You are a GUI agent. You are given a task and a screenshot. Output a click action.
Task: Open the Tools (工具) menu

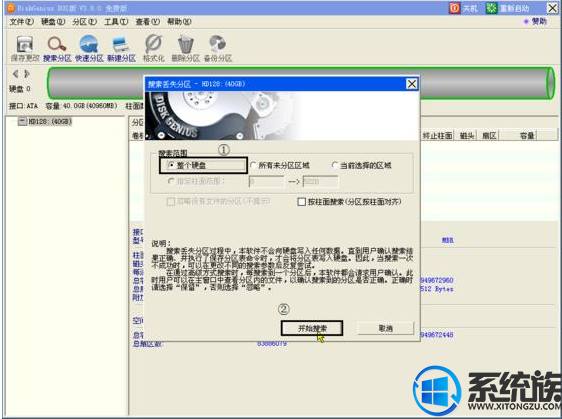[x=116, y=22]
